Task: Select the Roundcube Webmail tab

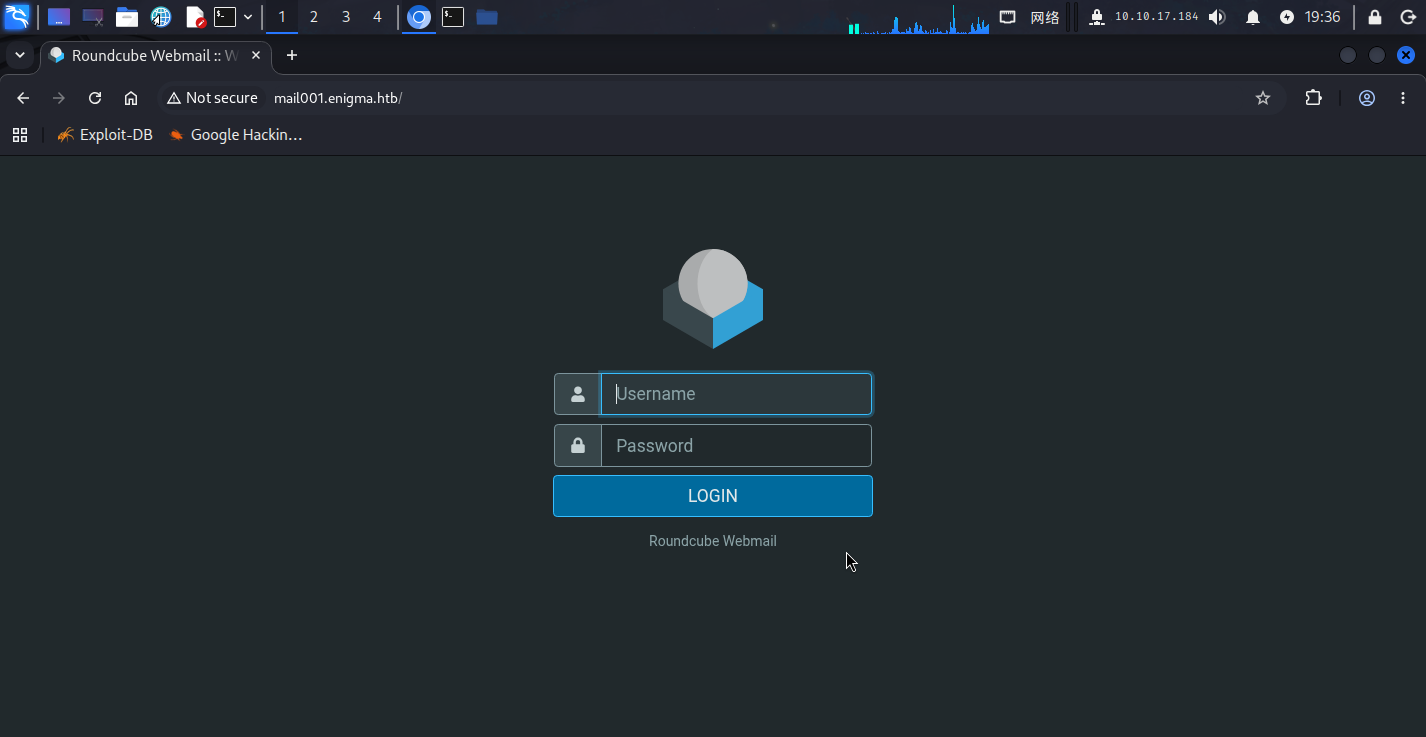Action: point(156,56)
